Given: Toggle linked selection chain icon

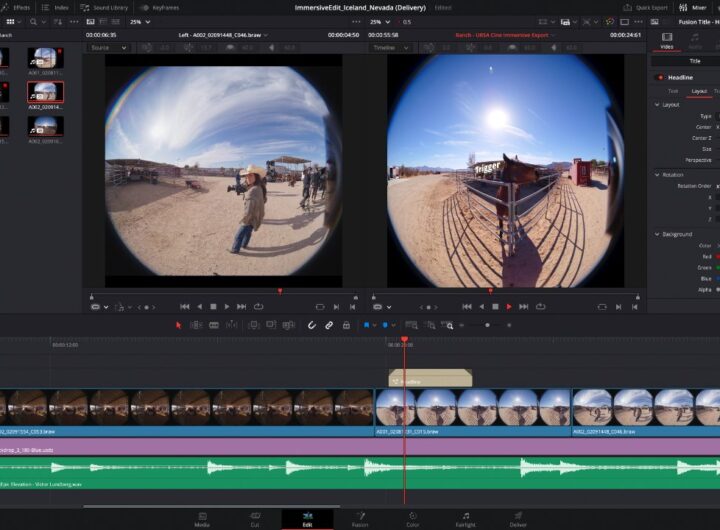Looking at the screenshot, I should tap(329, 325).
